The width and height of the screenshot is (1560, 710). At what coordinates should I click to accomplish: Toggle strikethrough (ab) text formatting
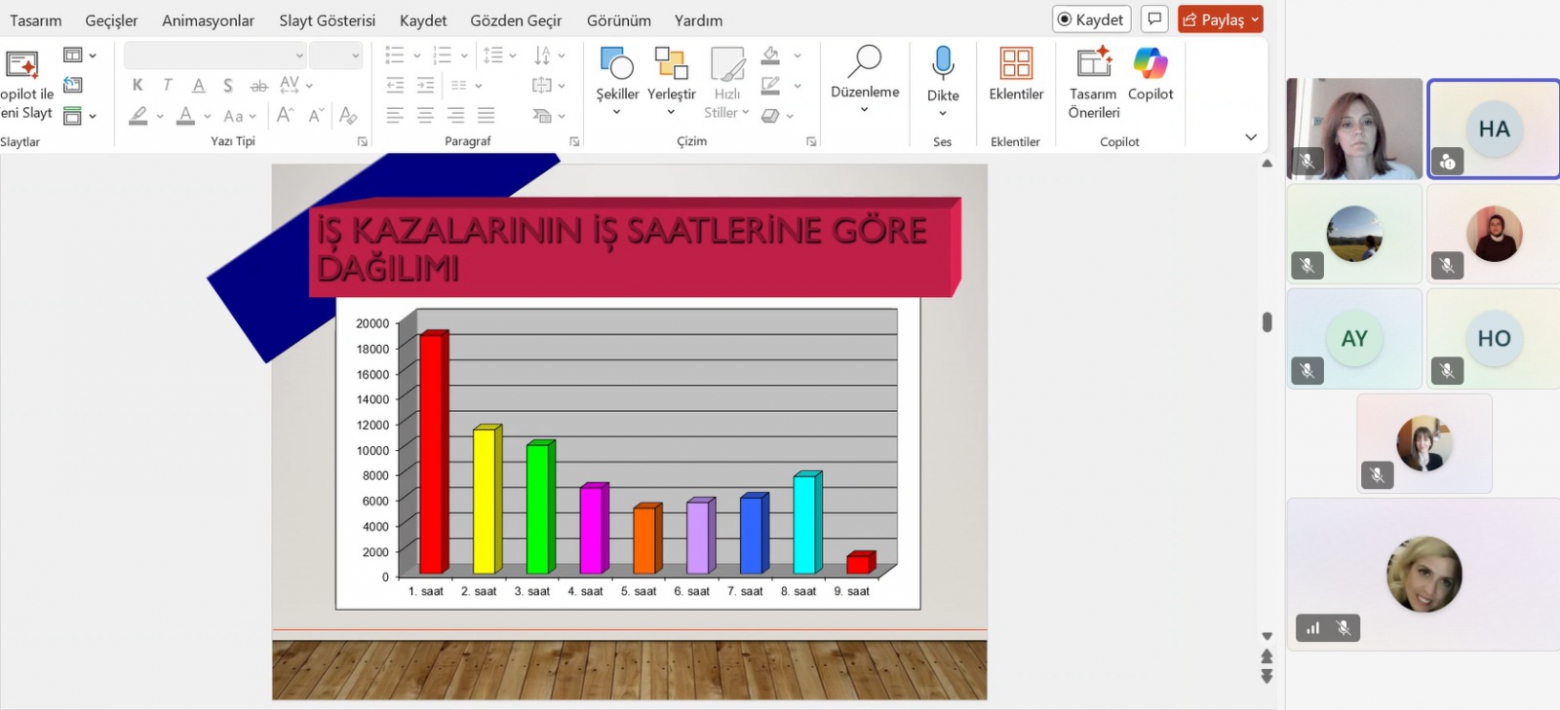point(258,86)
